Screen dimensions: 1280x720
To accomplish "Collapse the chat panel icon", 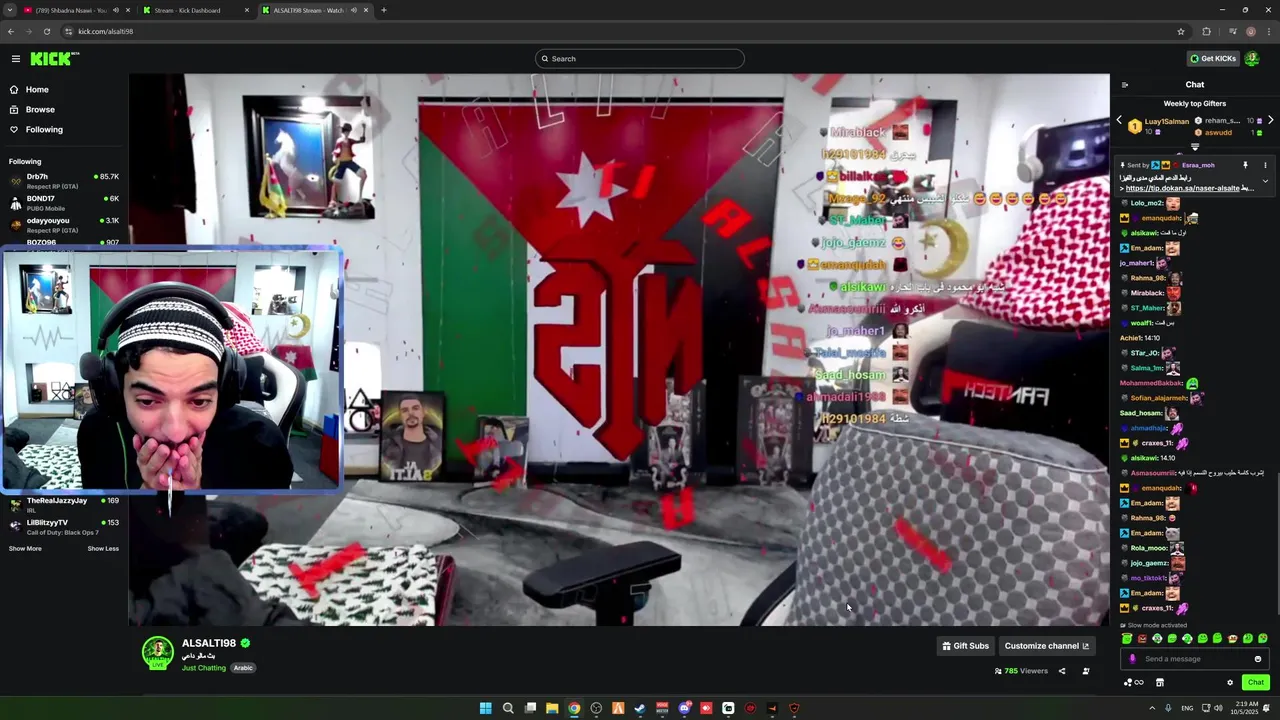I will click(x=1125, y=85).
